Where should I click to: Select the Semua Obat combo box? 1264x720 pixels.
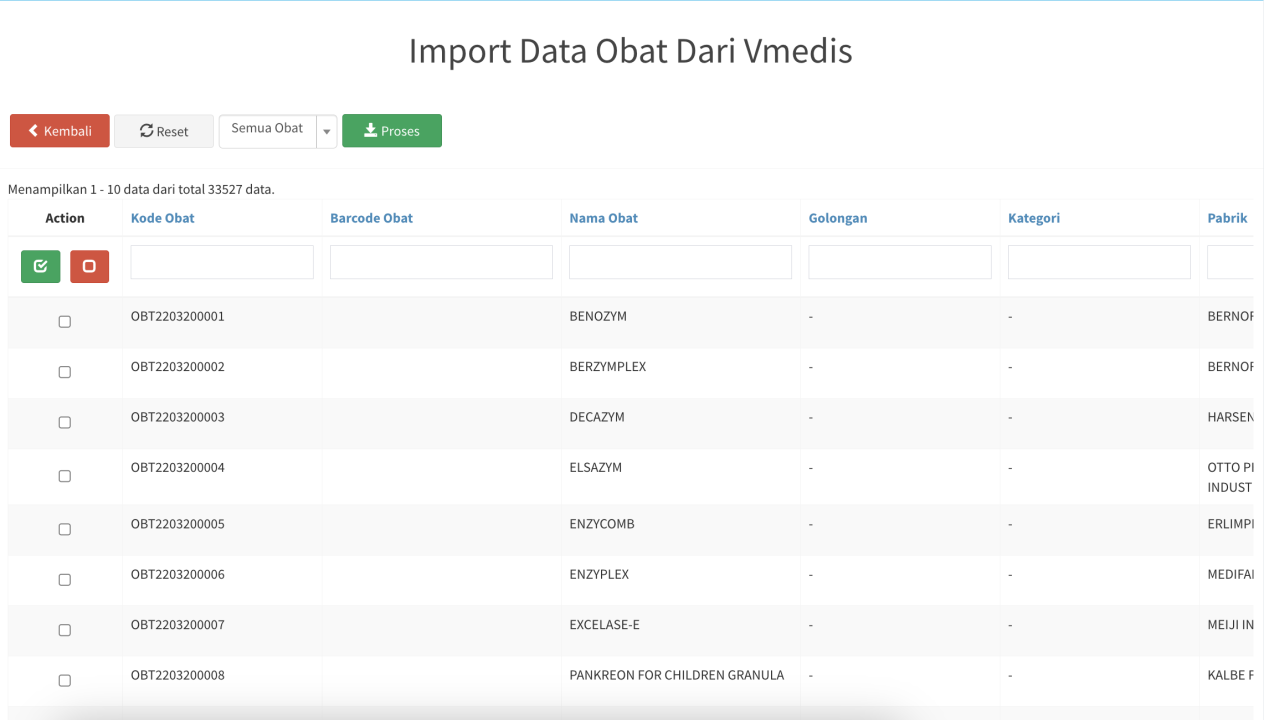(x=267, y=131)
